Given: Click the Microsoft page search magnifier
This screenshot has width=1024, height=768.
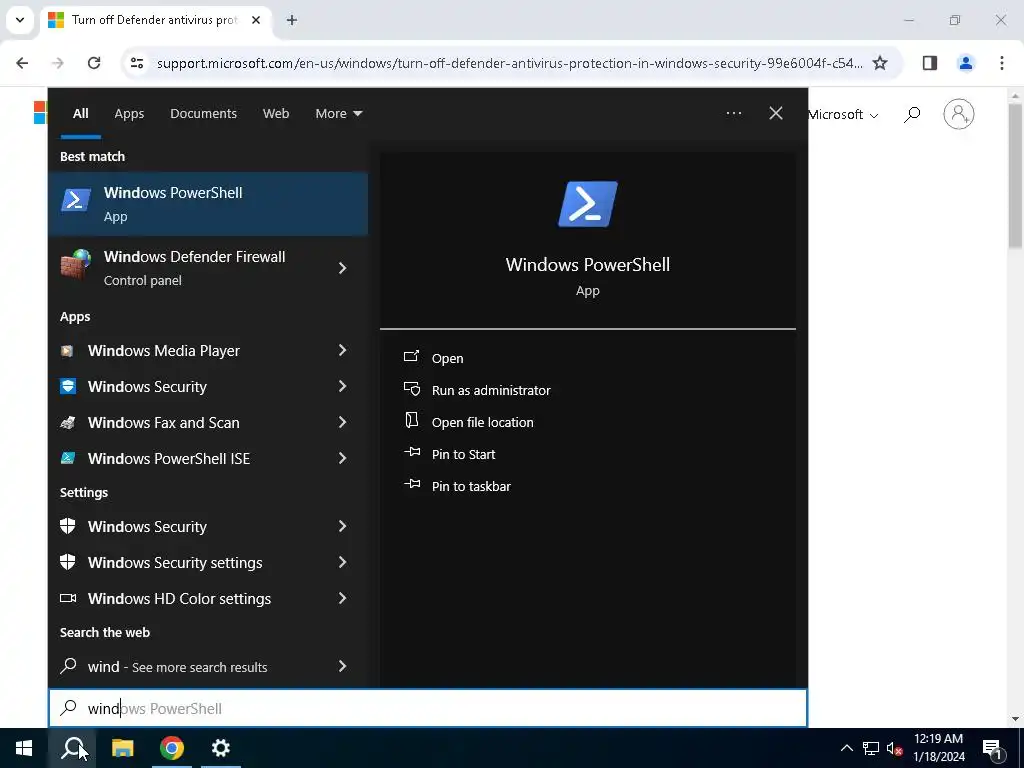Looking at the screenshot, I should (912, 114).
